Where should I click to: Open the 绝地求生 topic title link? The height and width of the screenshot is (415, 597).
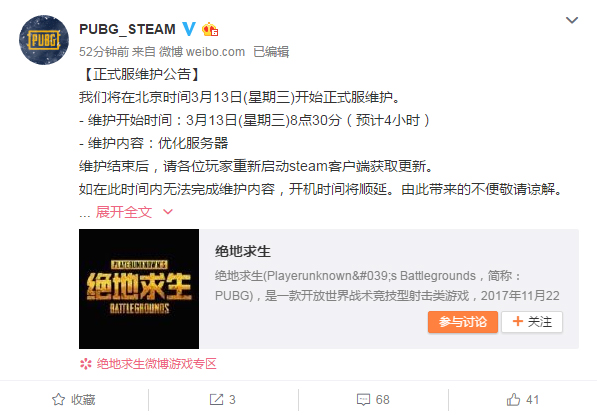243,251
